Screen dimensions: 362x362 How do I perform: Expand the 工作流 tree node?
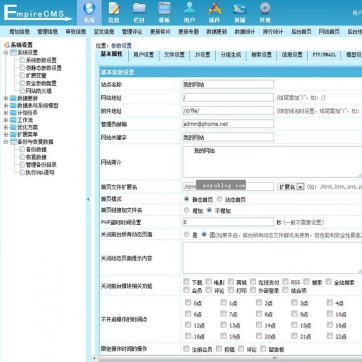pos(6,120)
